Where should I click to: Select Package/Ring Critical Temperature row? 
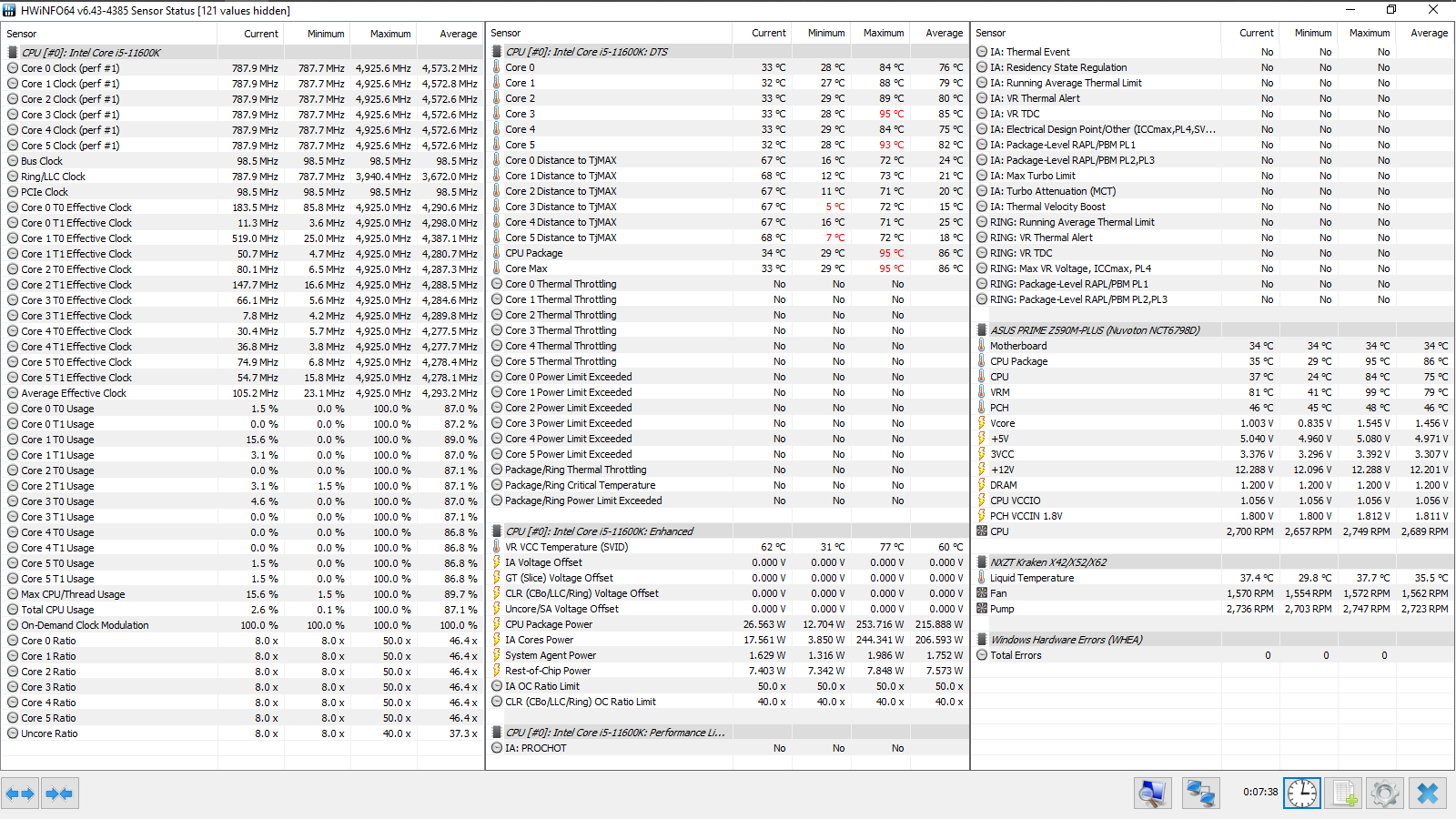(727, 485)
